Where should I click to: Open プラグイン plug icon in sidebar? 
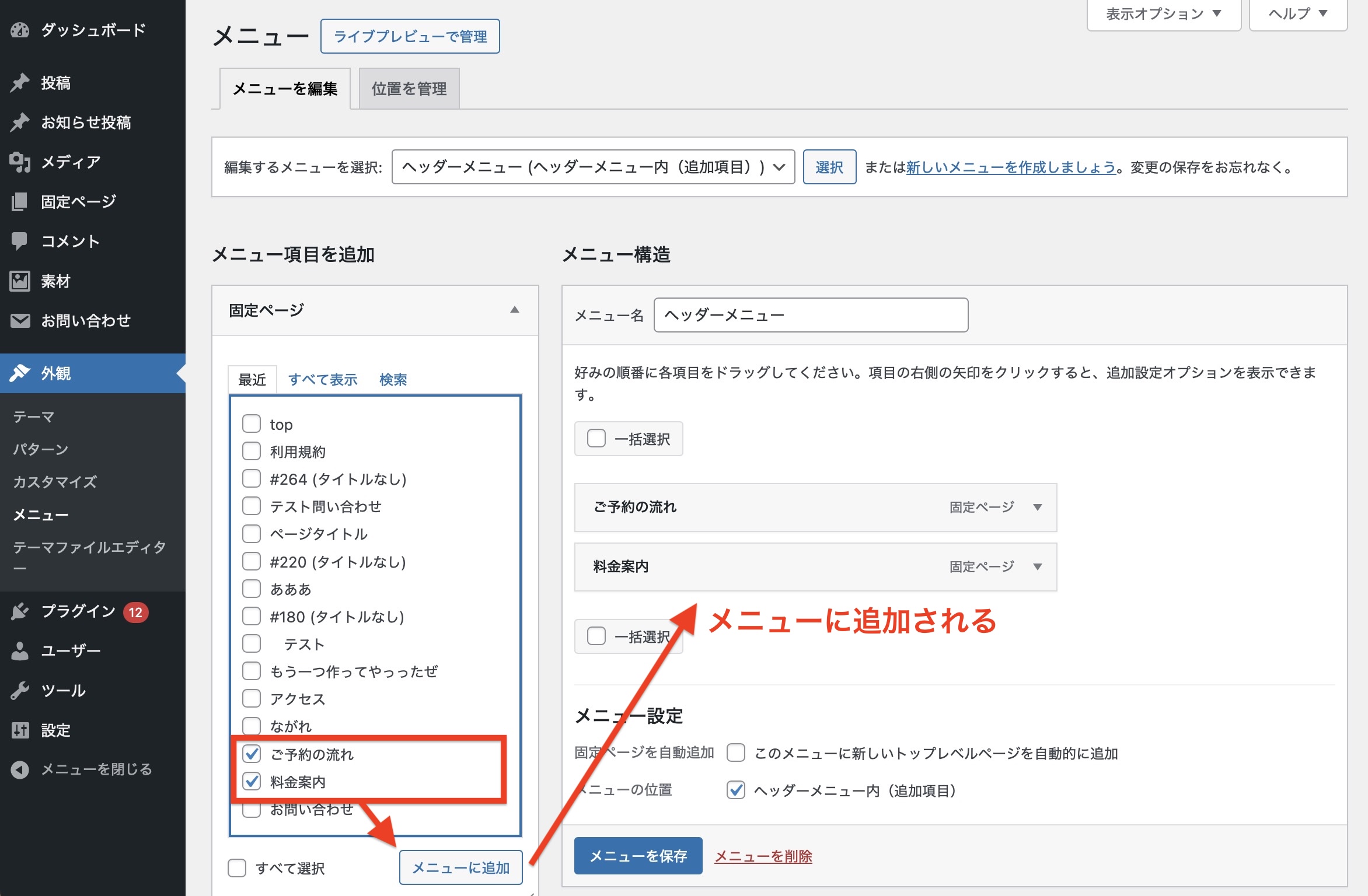pyautogui.click(x=20, y=611)
